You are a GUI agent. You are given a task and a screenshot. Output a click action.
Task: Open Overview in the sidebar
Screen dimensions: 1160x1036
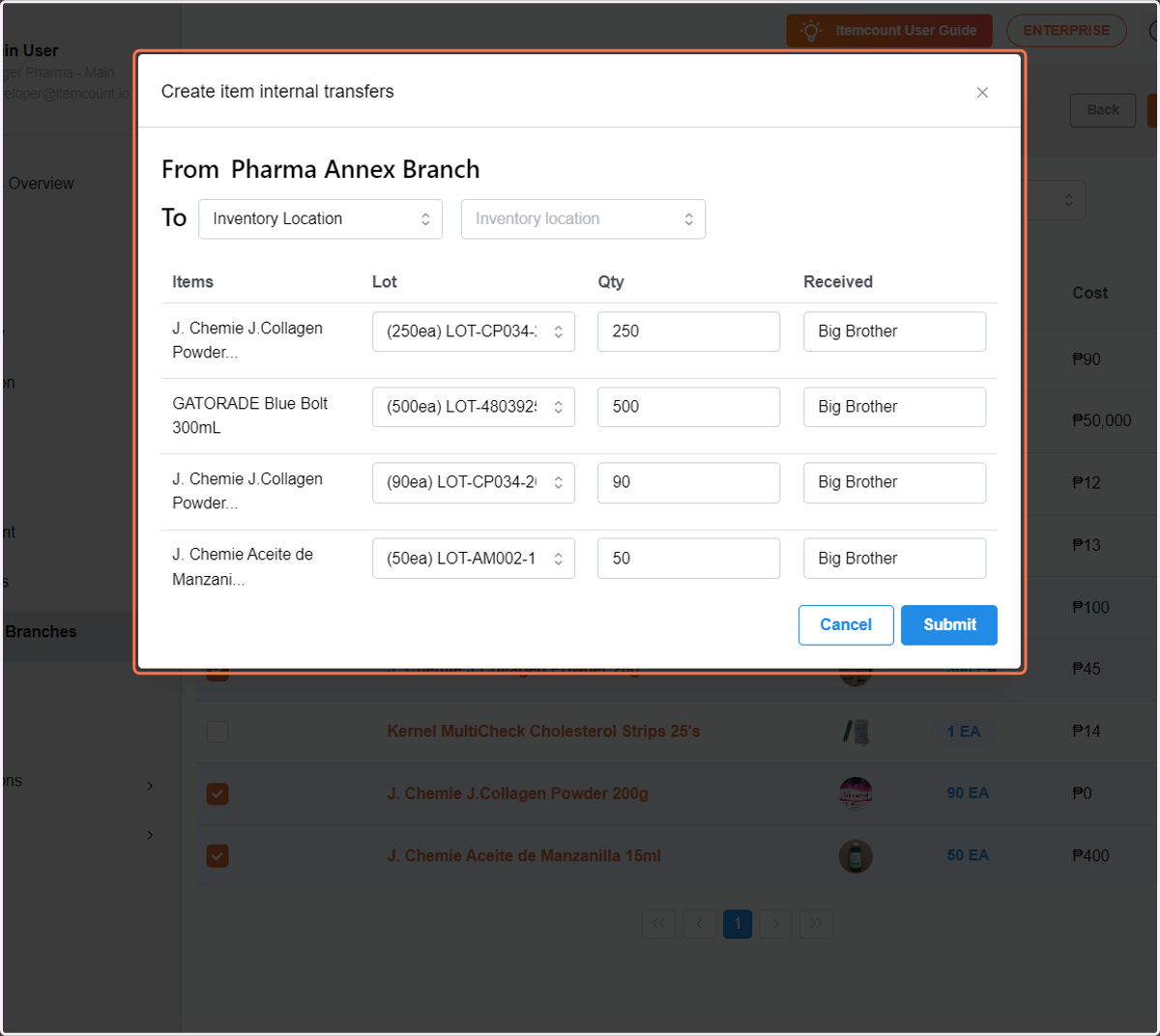pyautogui.click(x=41, y=184)
